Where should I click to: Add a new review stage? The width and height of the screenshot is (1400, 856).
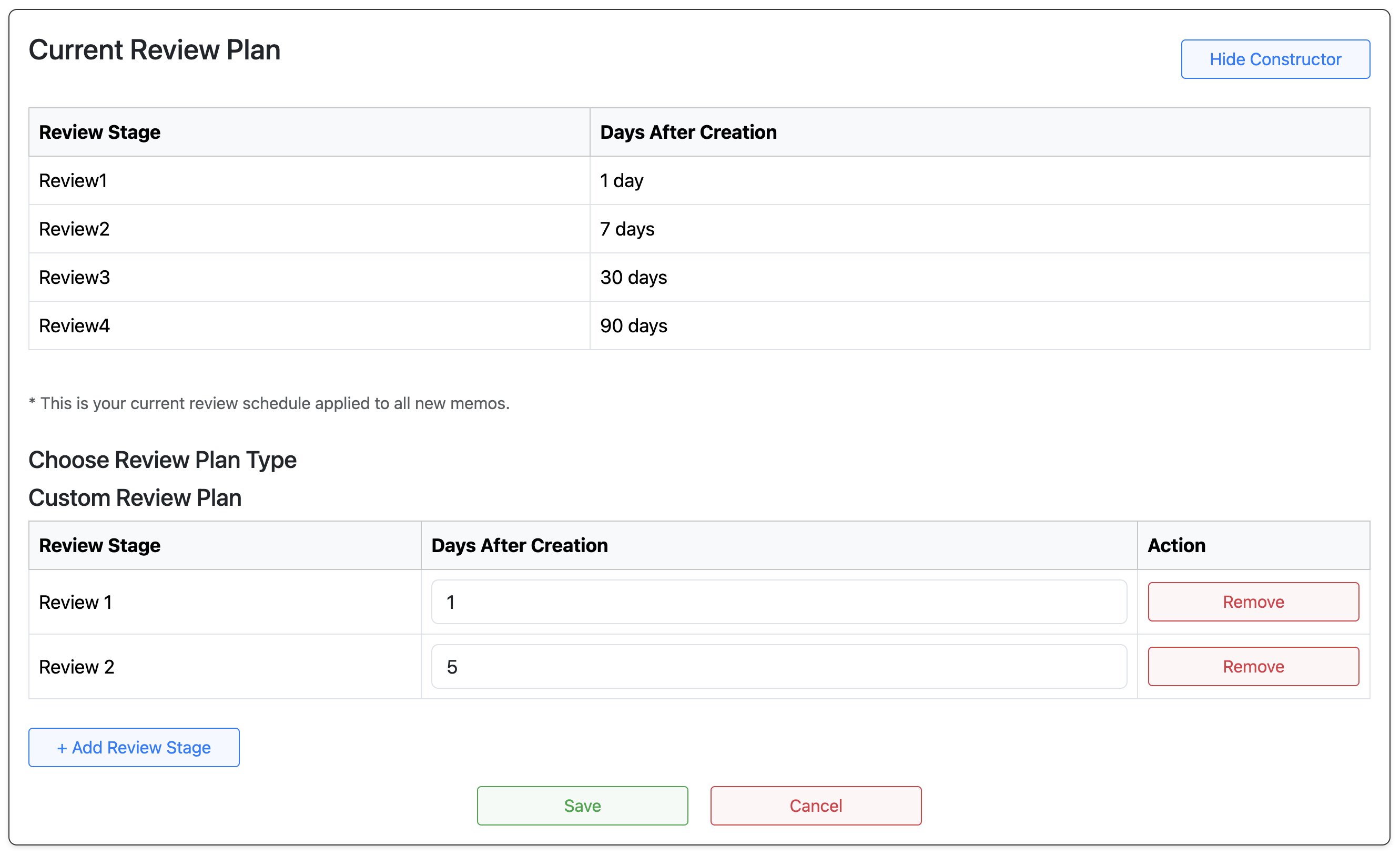(x=134, y=747)
